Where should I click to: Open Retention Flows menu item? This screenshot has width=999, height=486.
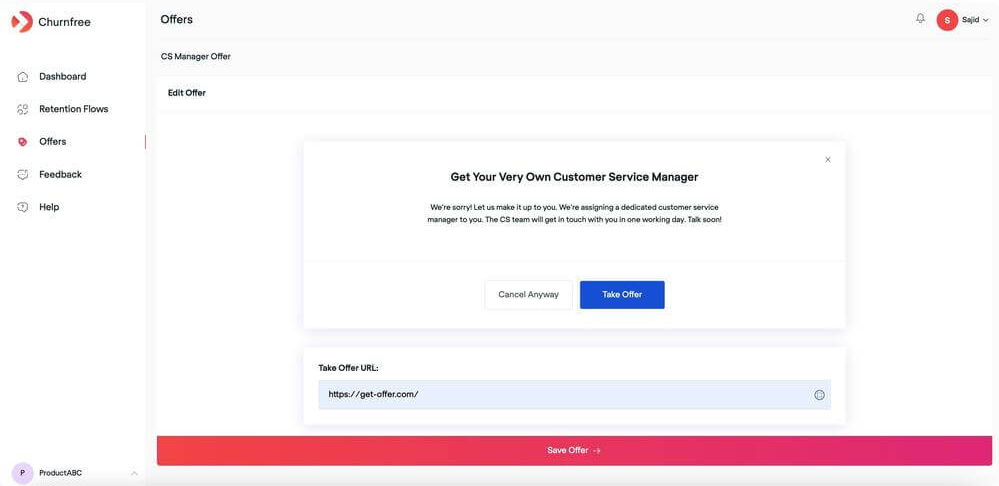point(73,109)
